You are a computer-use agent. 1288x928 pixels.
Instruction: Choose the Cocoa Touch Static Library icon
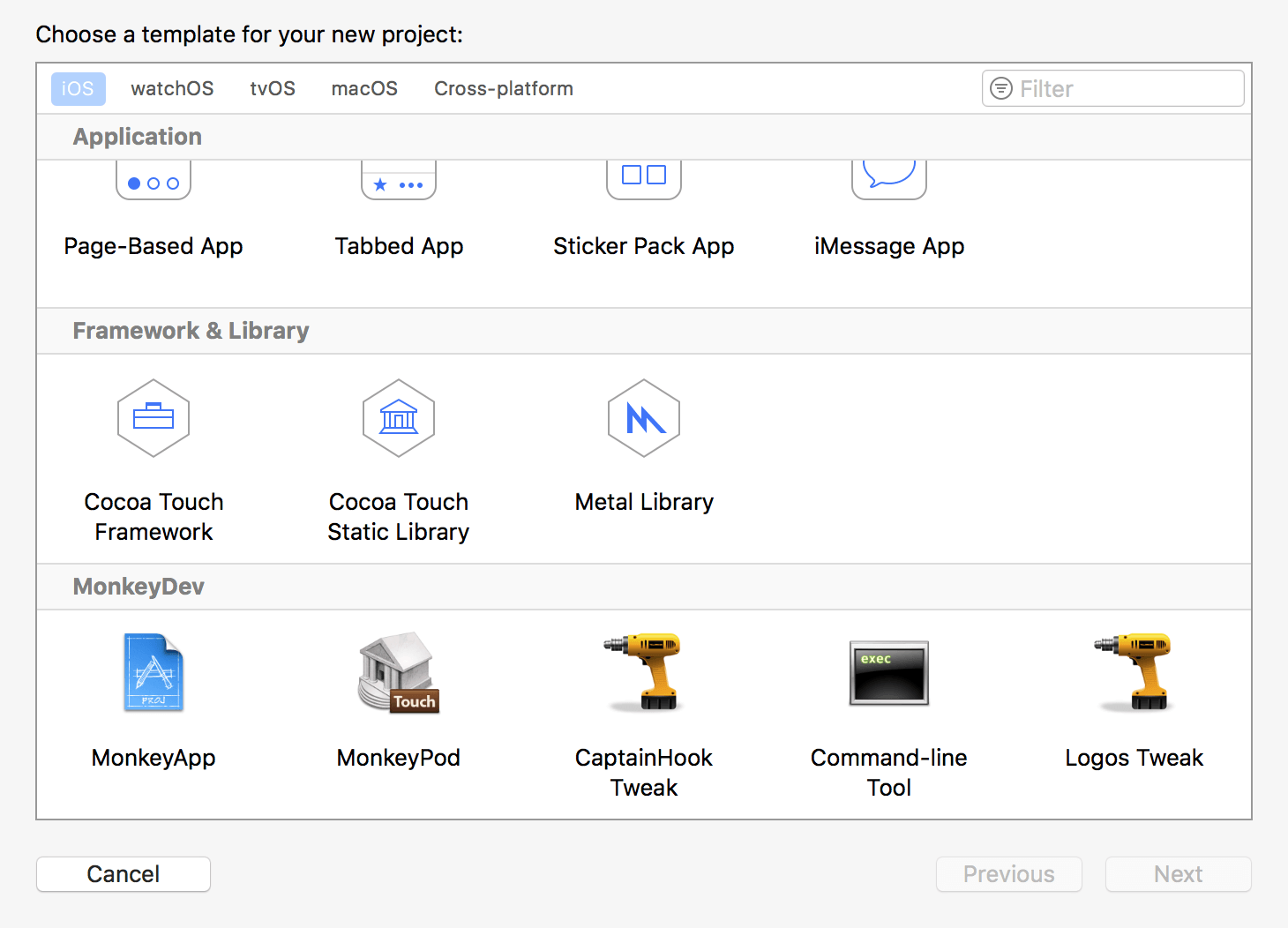pyautogui.click(x=399, y=418)
